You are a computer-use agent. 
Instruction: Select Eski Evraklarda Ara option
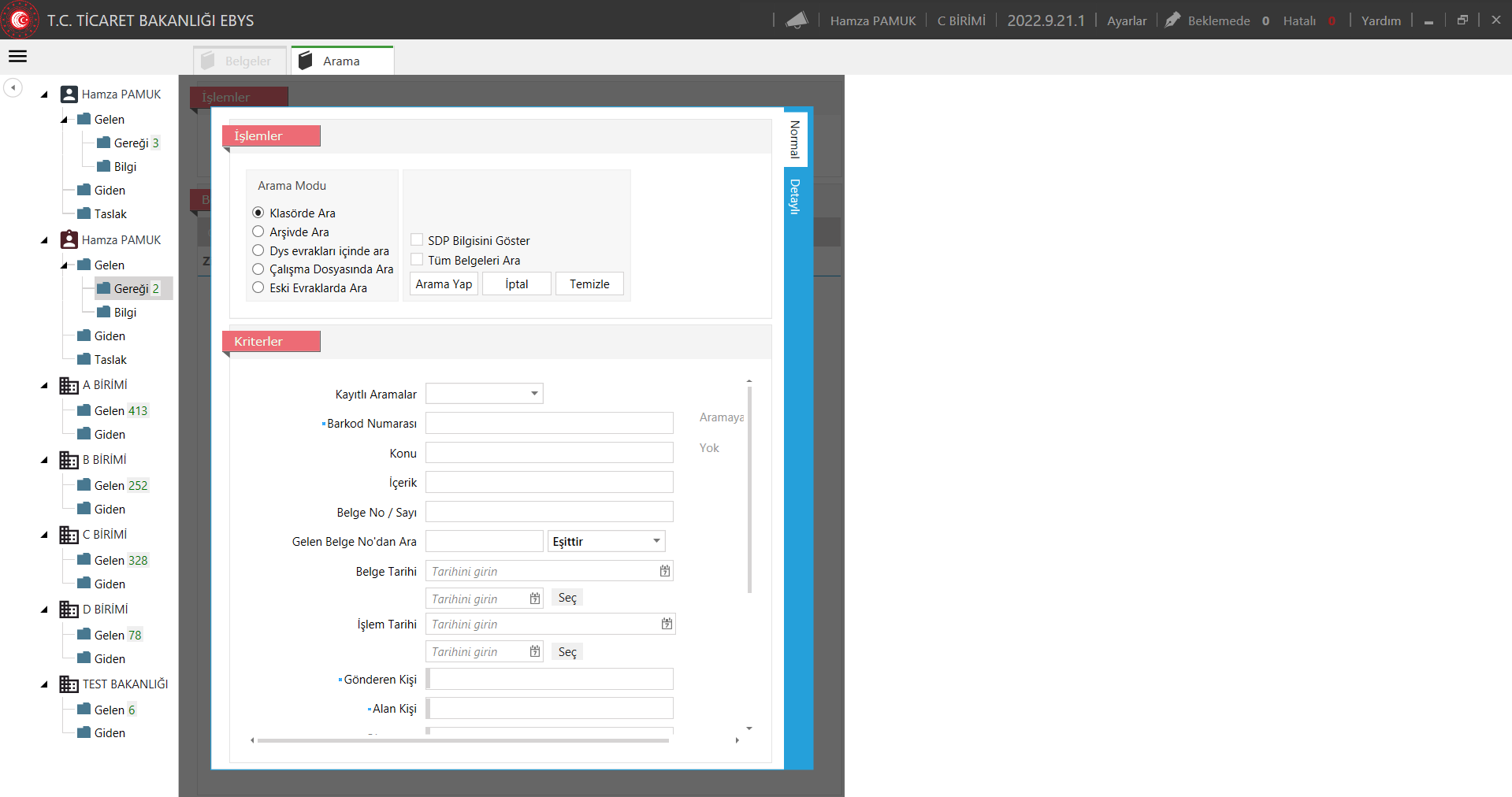[x=258, y=288]
